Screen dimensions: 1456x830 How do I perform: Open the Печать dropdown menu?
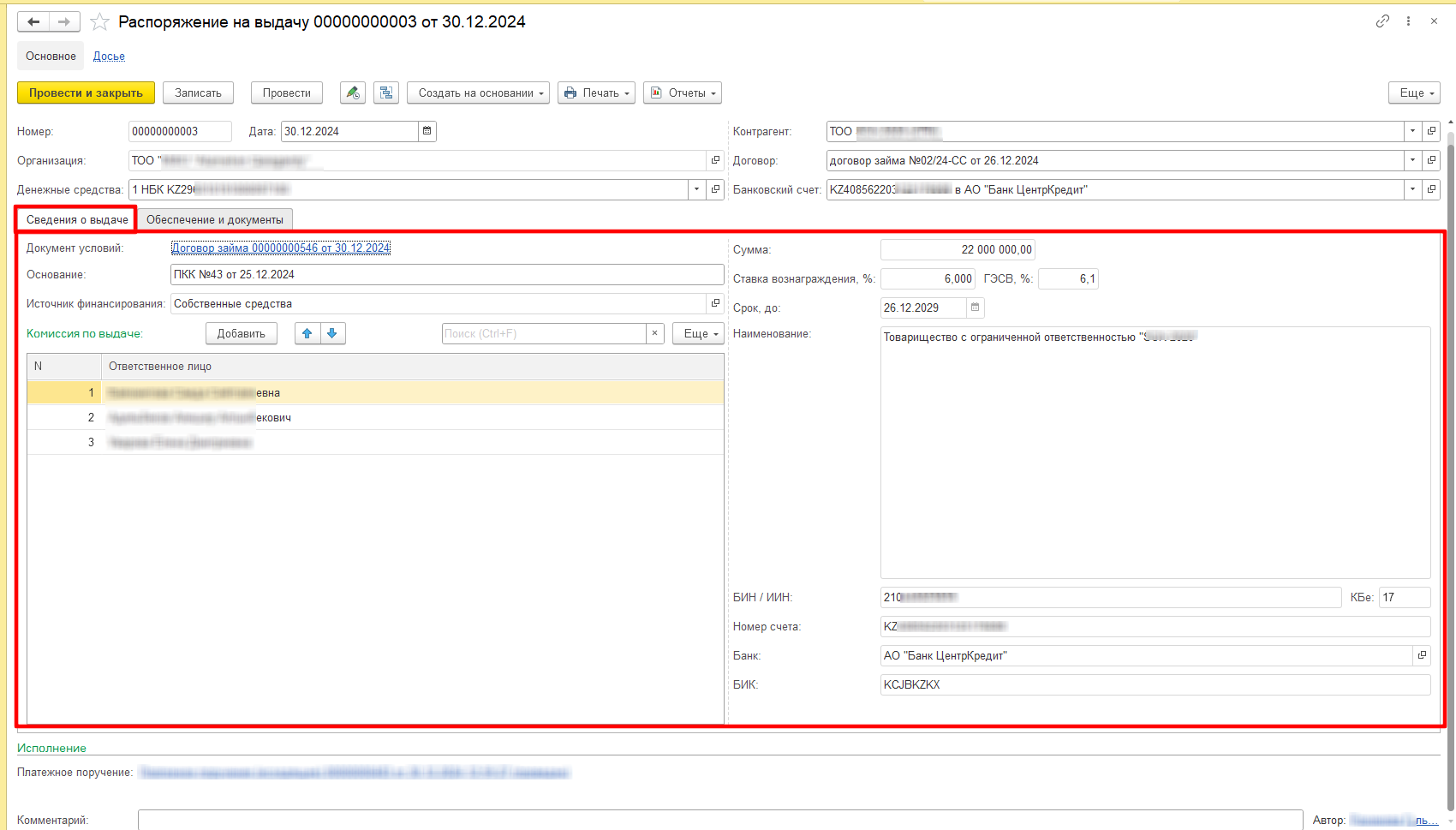596,93
